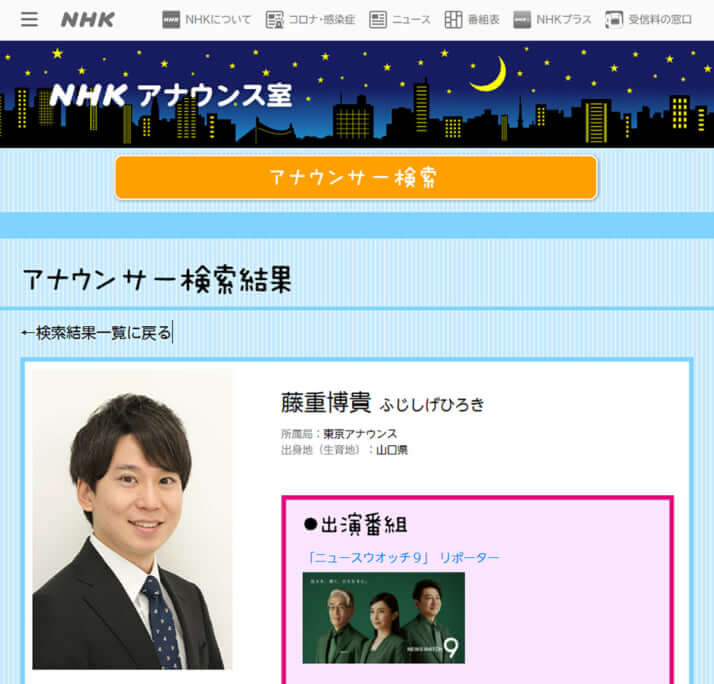Click the コロナ・感染症 icon
Screen dimensions: 714x684
click(274, 20)
